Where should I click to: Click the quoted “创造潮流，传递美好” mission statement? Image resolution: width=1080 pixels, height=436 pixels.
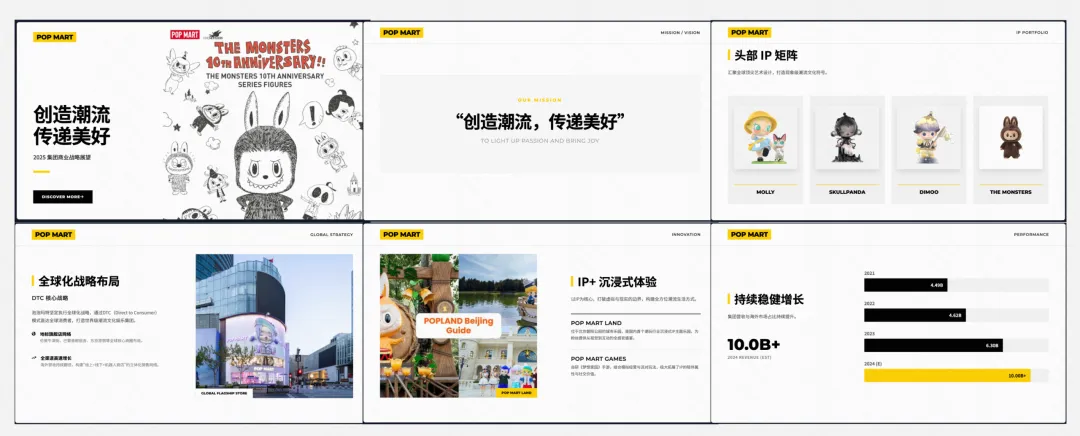(539, 121)
